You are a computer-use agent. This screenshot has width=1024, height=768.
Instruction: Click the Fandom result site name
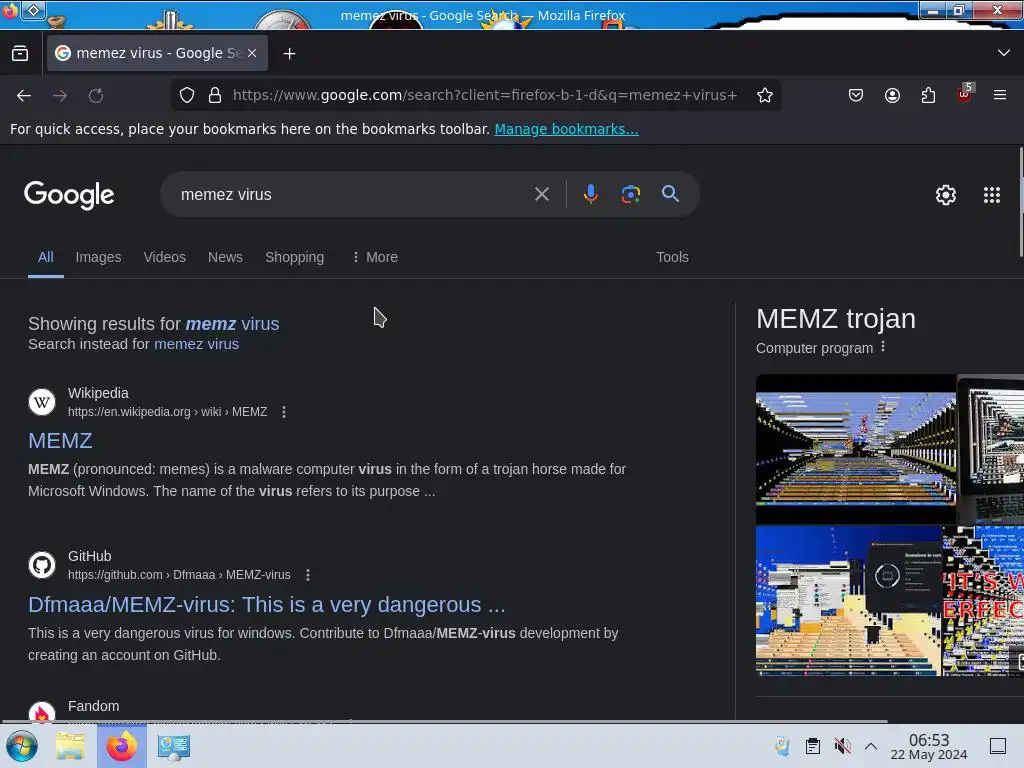[x=93, y=707]
